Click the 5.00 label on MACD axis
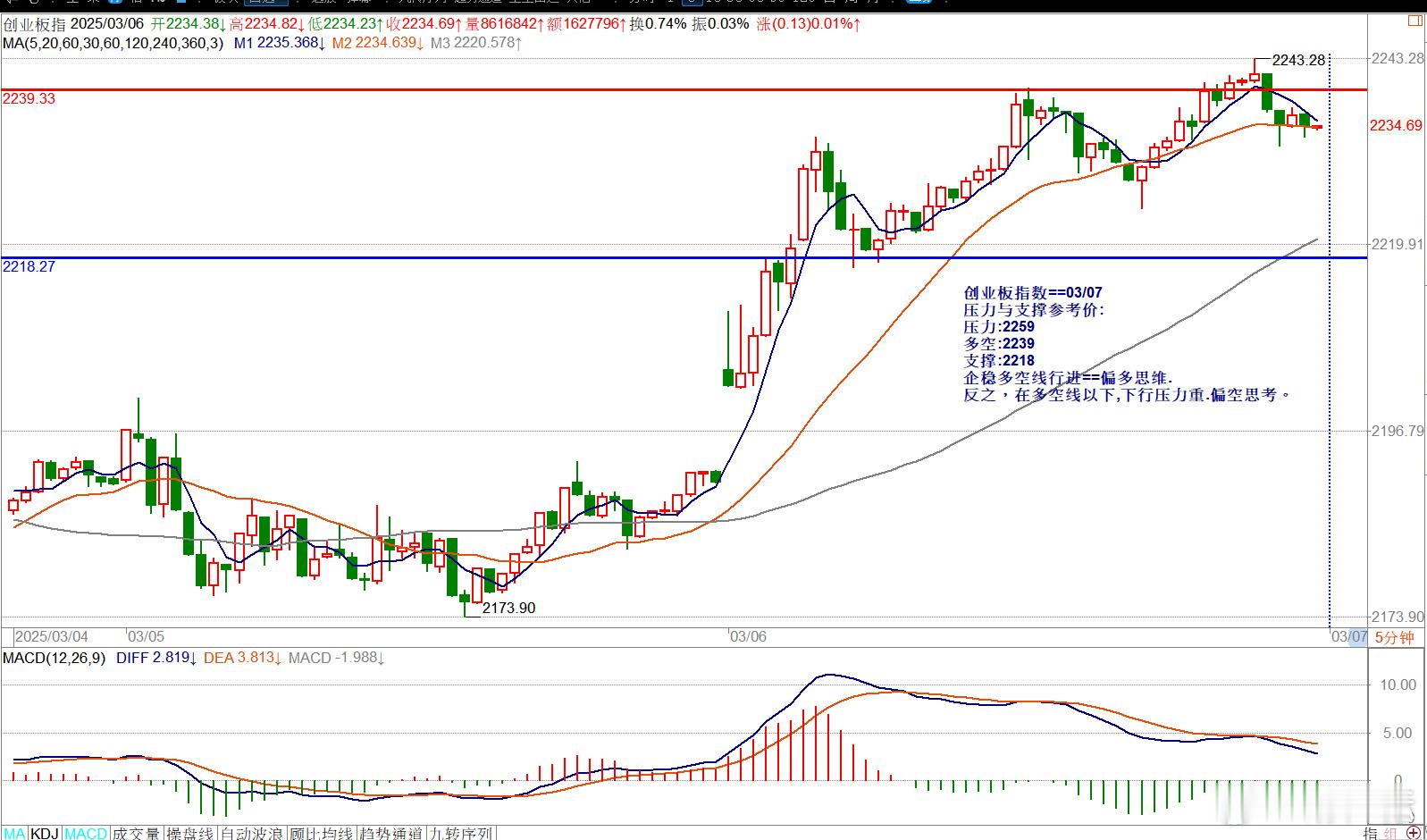Screen dimensions: 1427x840 coord(1398,734)
